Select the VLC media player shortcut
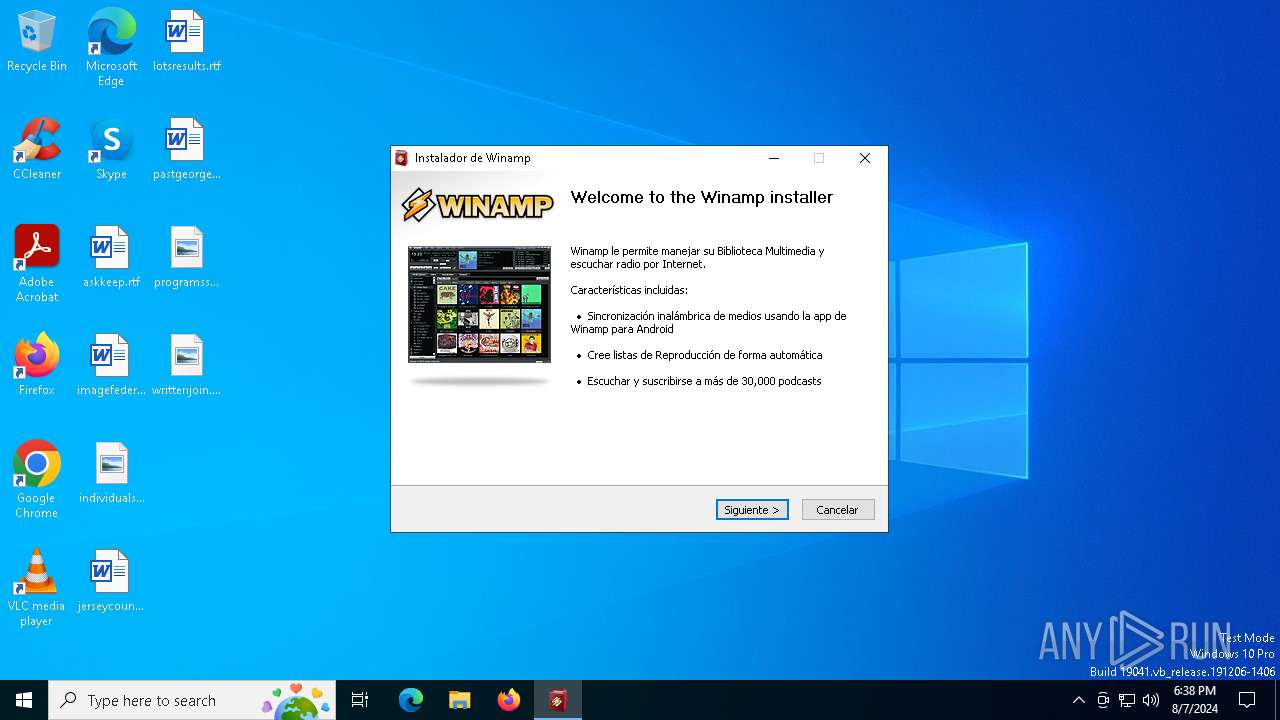 [x=37, y=588]
